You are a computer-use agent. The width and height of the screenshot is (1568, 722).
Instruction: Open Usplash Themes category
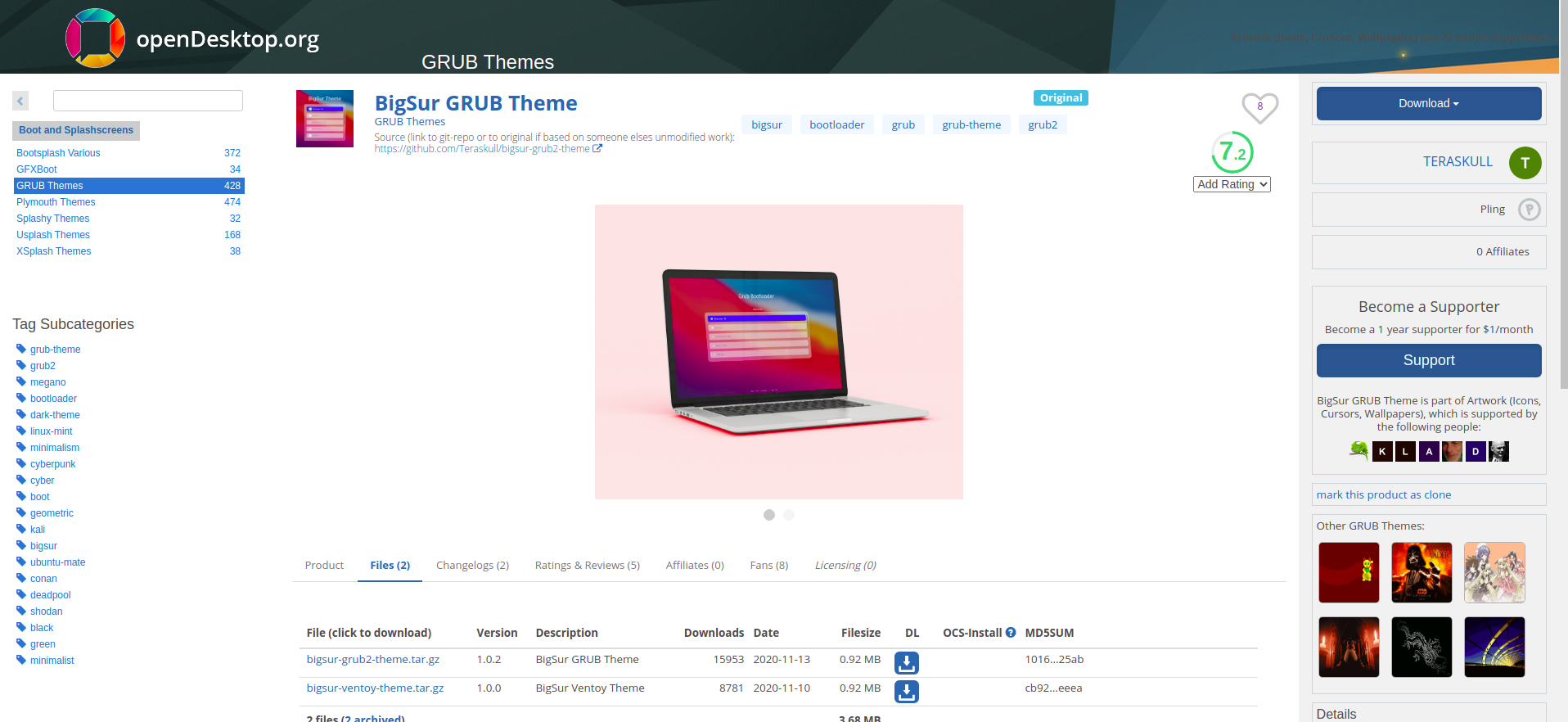click(x=128, y=235)
